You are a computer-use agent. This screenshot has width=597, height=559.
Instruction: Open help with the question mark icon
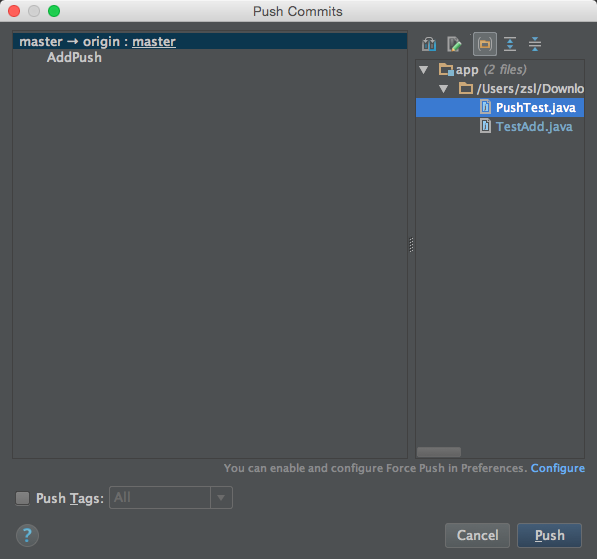coord(27,535)
